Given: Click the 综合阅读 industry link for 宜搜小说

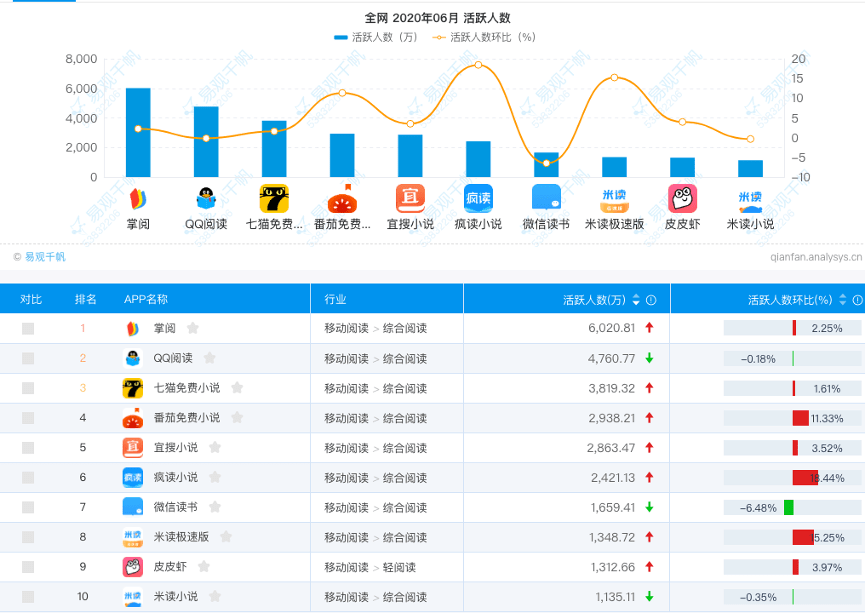Looking at the screenshot, I should pyautogui.click(x=405, y=448).
